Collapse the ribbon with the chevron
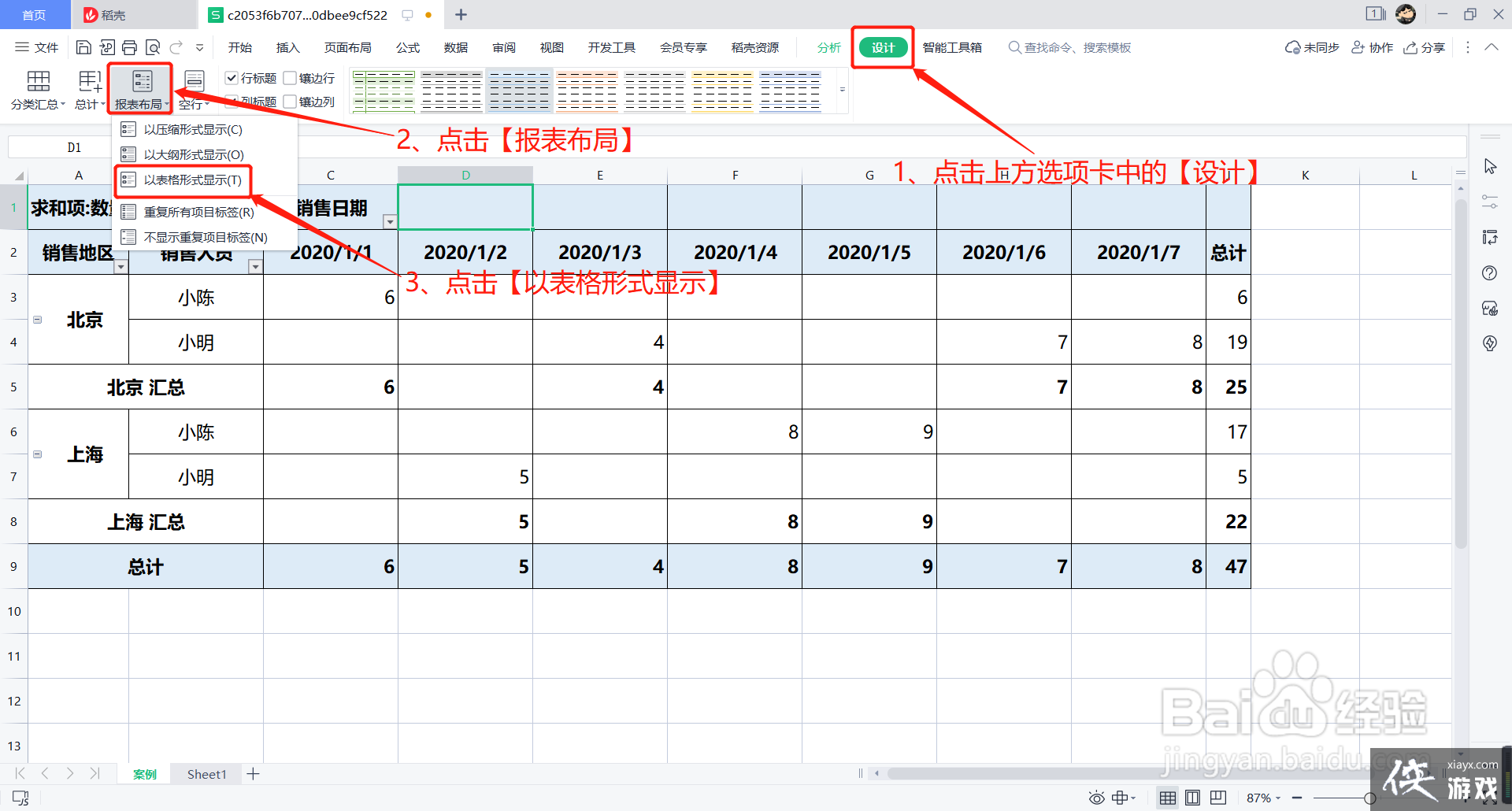This screenshot has width=1512, height=811. 1491,47
